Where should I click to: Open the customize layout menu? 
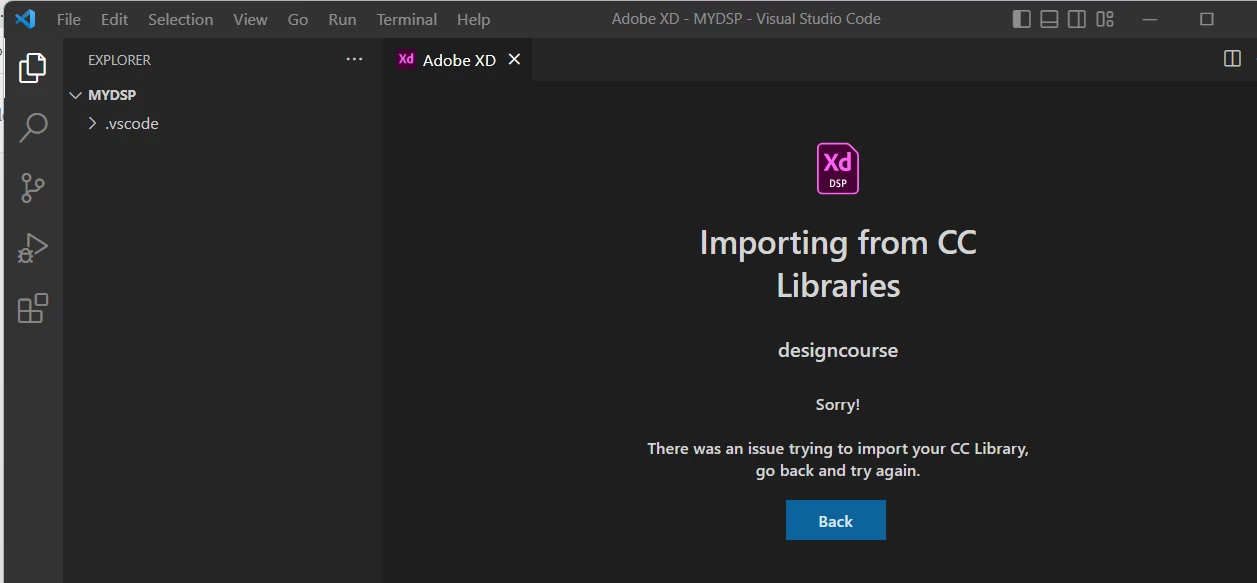tap(1105, 19)
